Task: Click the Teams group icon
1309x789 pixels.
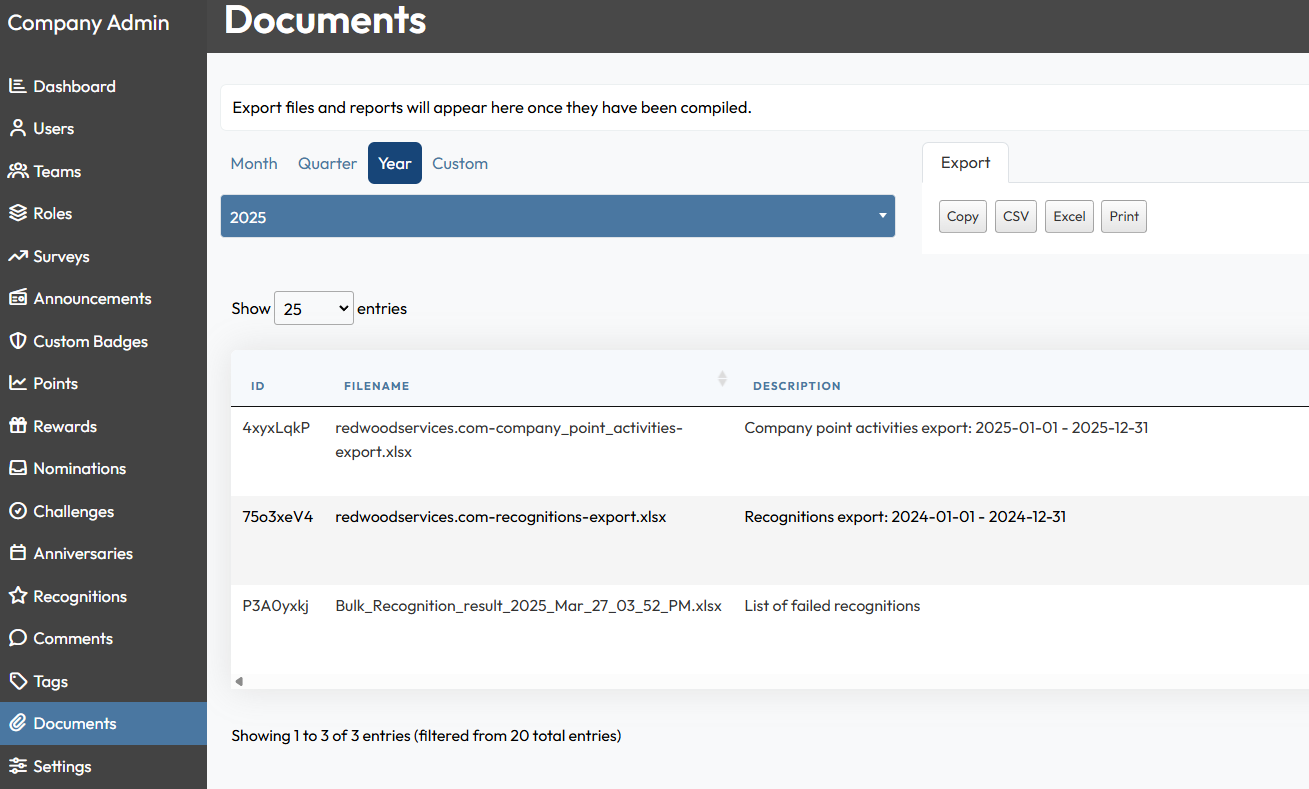Action: 17,171
